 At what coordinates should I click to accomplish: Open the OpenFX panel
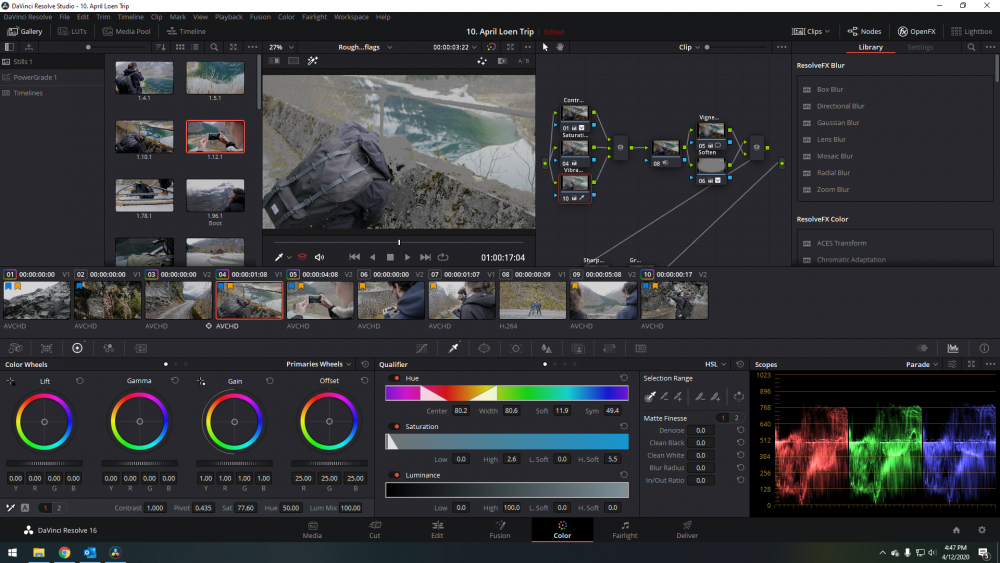click(x=916, y=31)
